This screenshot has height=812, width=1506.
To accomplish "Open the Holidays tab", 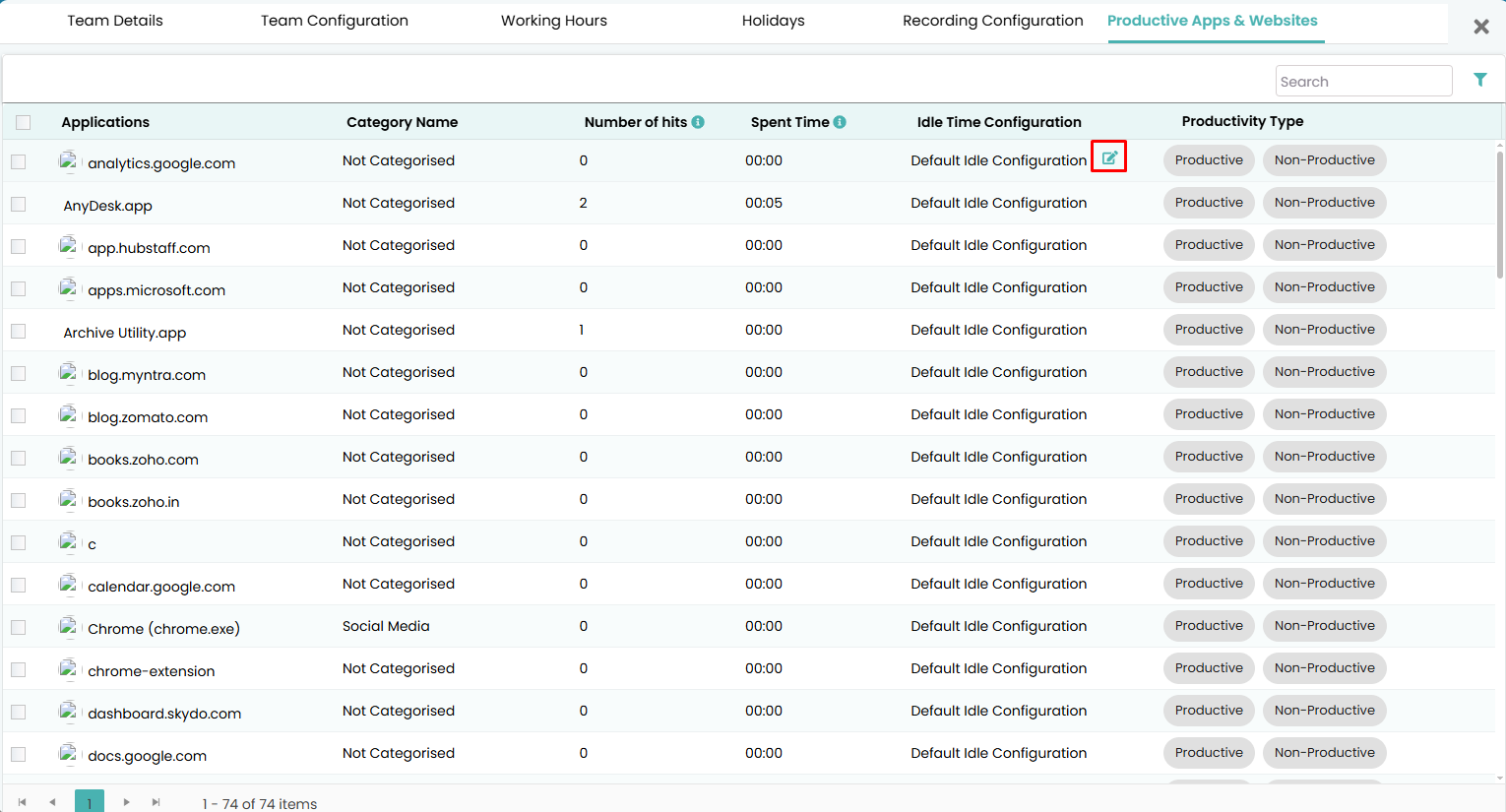I will tap(774, 21).
